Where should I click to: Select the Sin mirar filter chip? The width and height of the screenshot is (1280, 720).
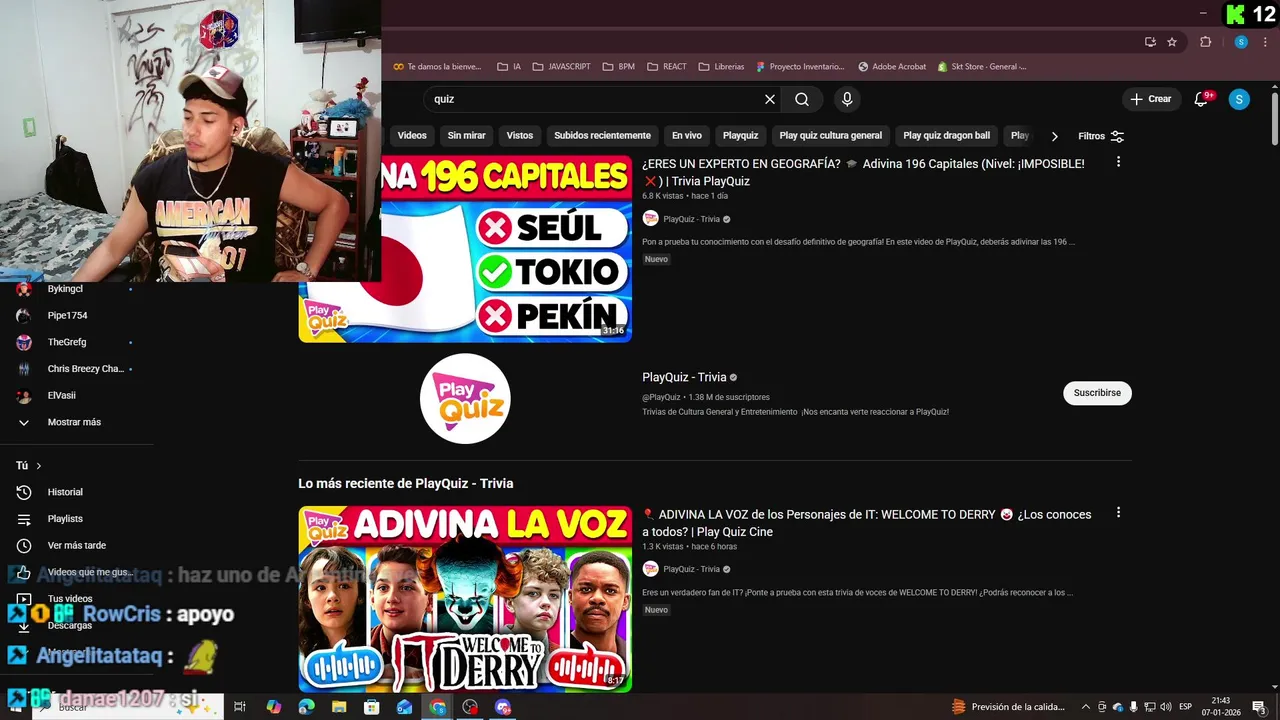tap(467, 136)
